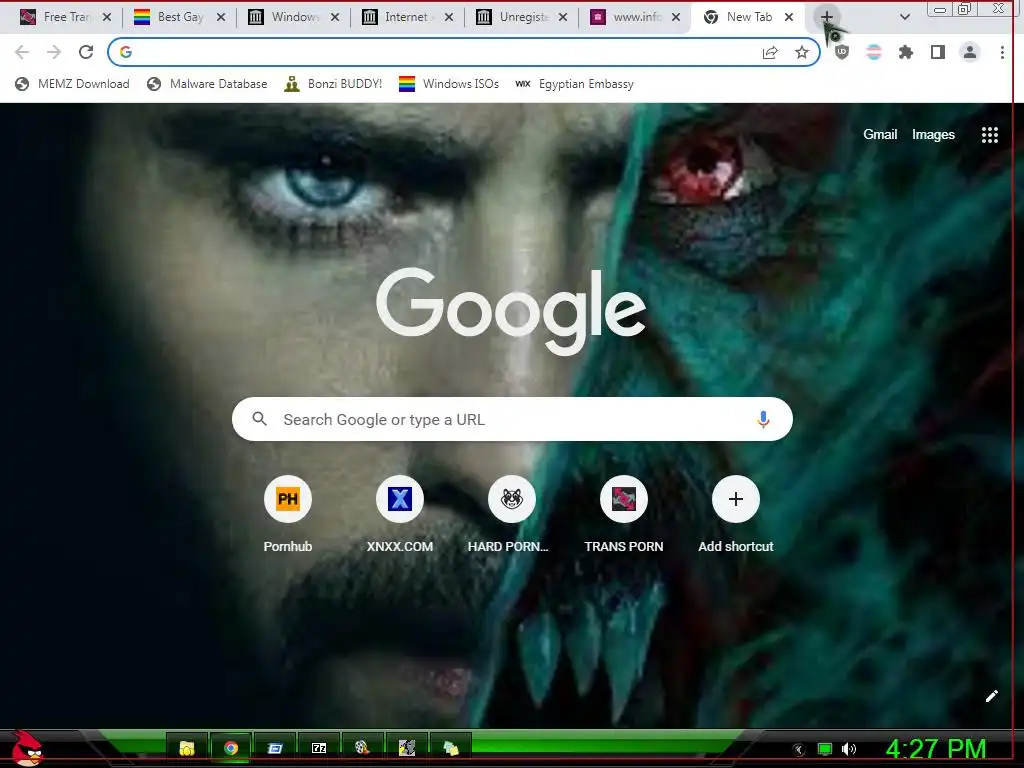The height and width of the screenshot is (768, 1024).
Task: Open the Malware Database bookmark
Action: coord(207,84)
